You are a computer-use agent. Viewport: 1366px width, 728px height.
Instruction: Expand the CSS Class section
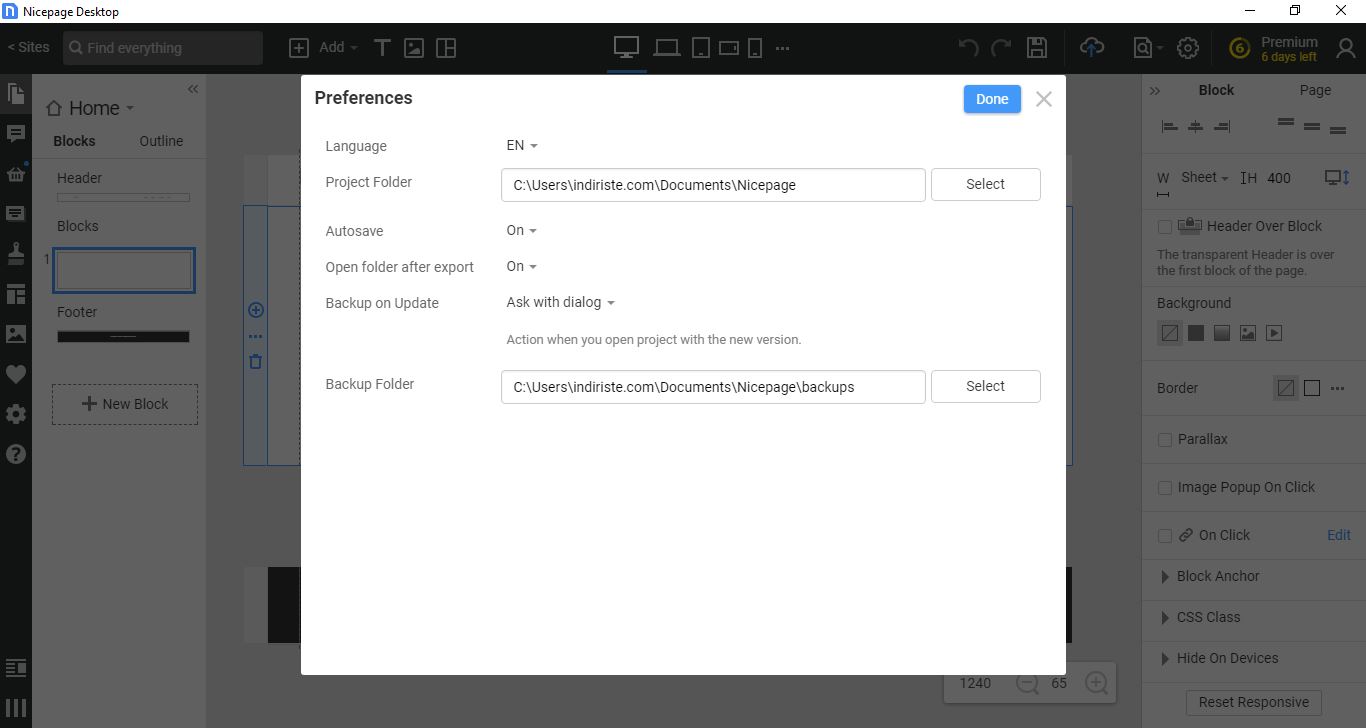click(1200, 617)
